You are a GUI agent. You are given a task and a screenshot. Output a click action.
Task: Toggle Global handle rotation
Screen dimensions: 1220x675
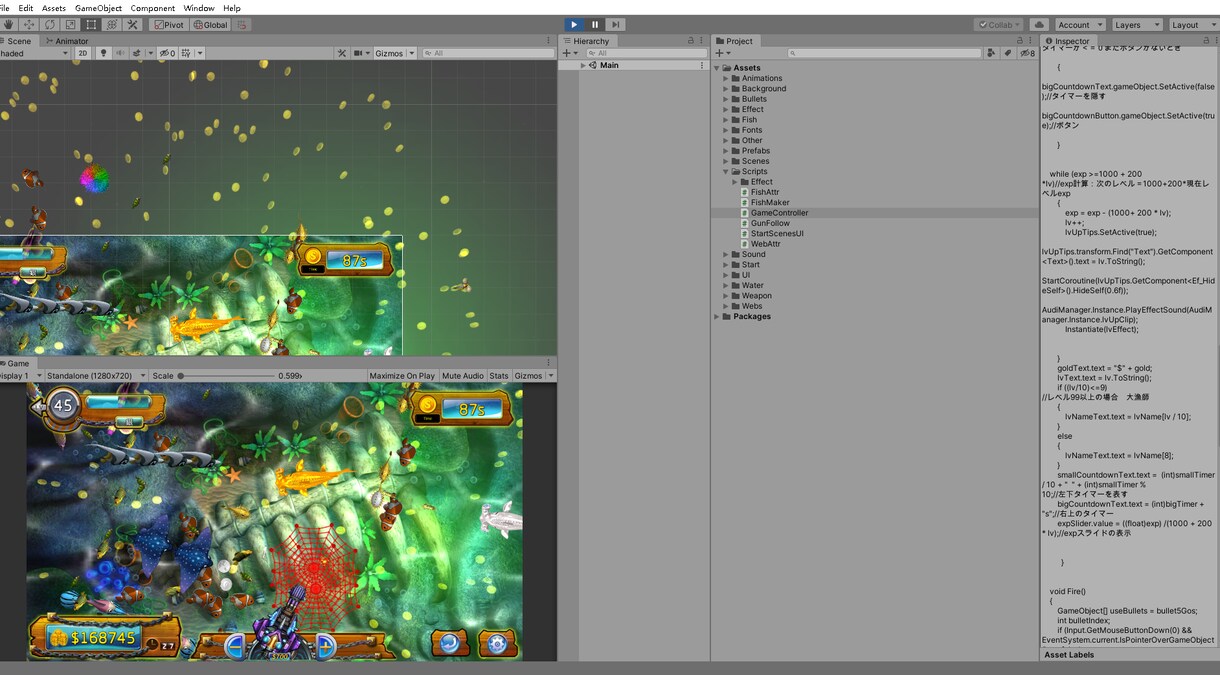(x=210, y=24)
